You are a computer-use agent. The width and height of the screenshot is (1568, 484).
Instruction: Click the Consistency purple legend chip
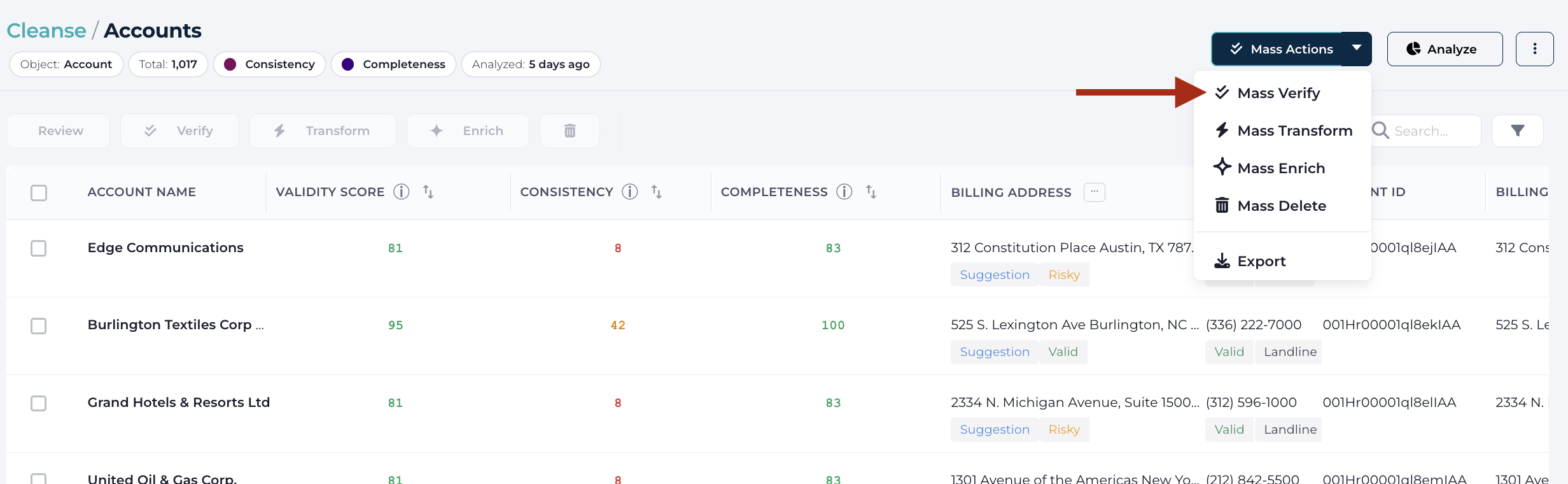coord(269,64)
